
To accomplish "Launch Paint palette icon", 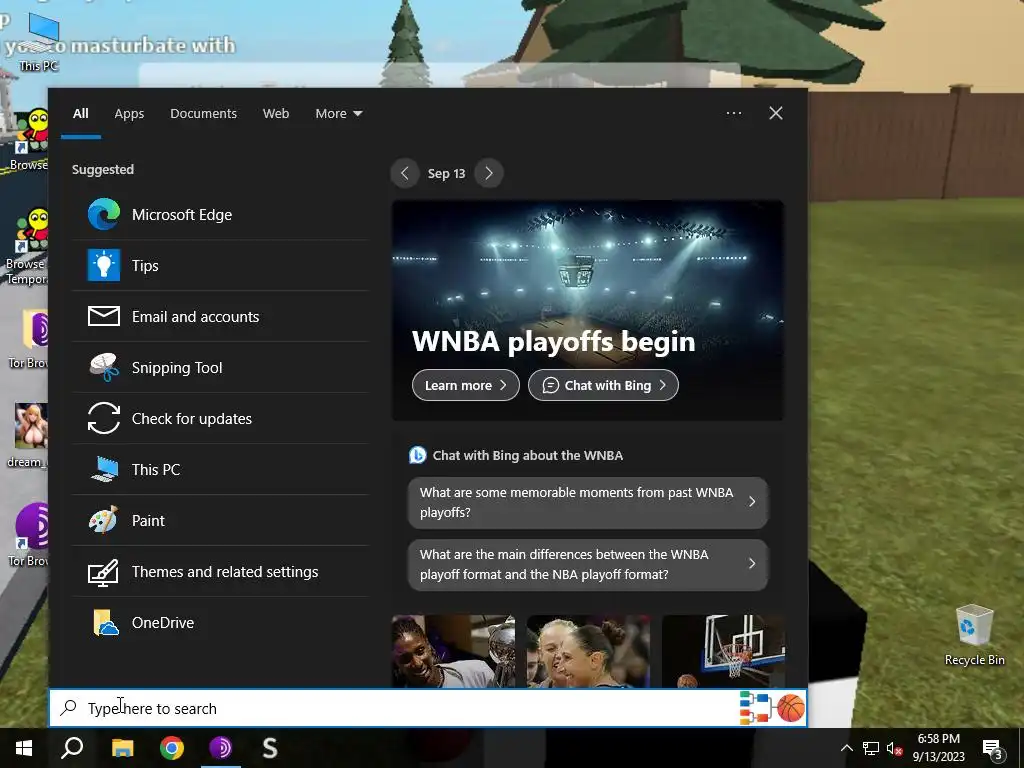I will 104,520.
